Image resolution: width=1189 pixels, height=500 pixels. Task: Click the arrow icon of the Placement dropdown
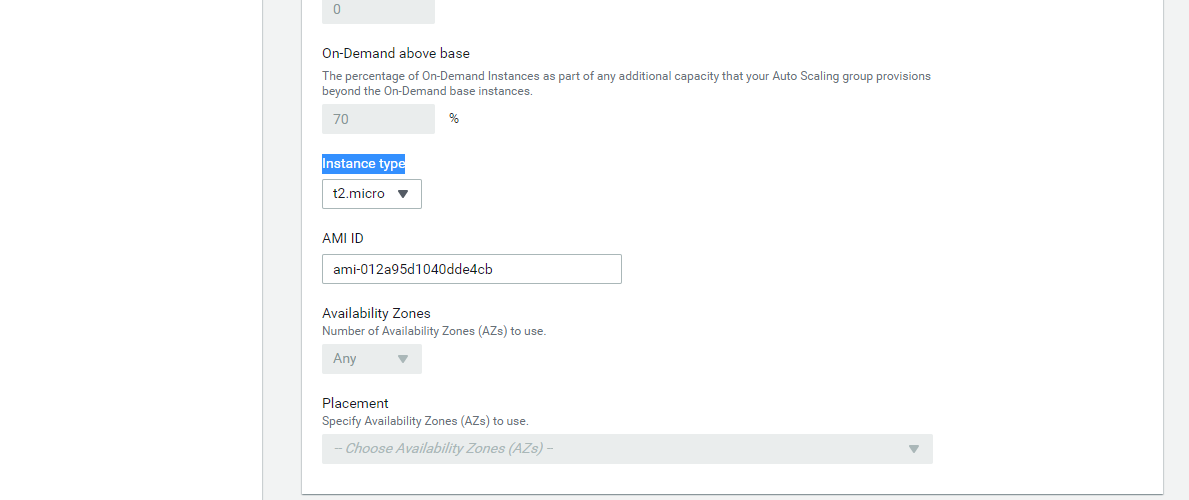(x=914, y=449)
